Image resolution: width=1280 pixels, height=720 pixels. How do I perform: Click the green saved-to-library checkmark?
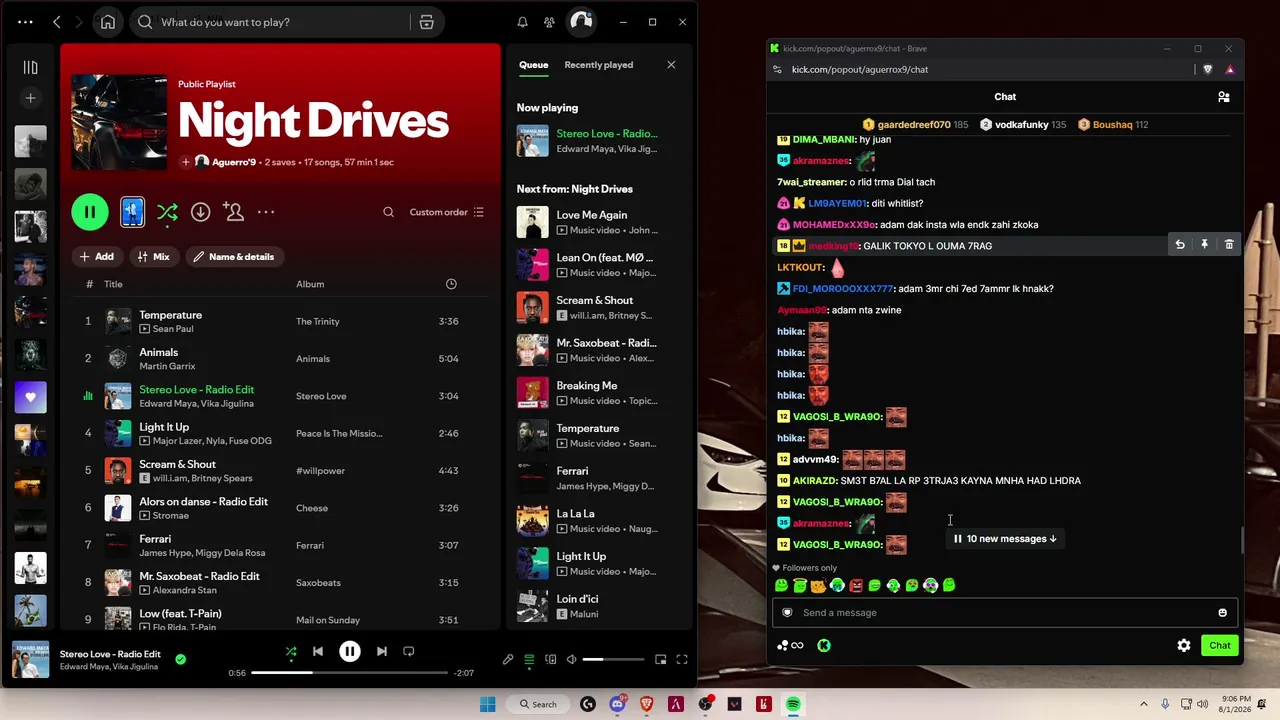pyautogui.click(x=180, y=659)
